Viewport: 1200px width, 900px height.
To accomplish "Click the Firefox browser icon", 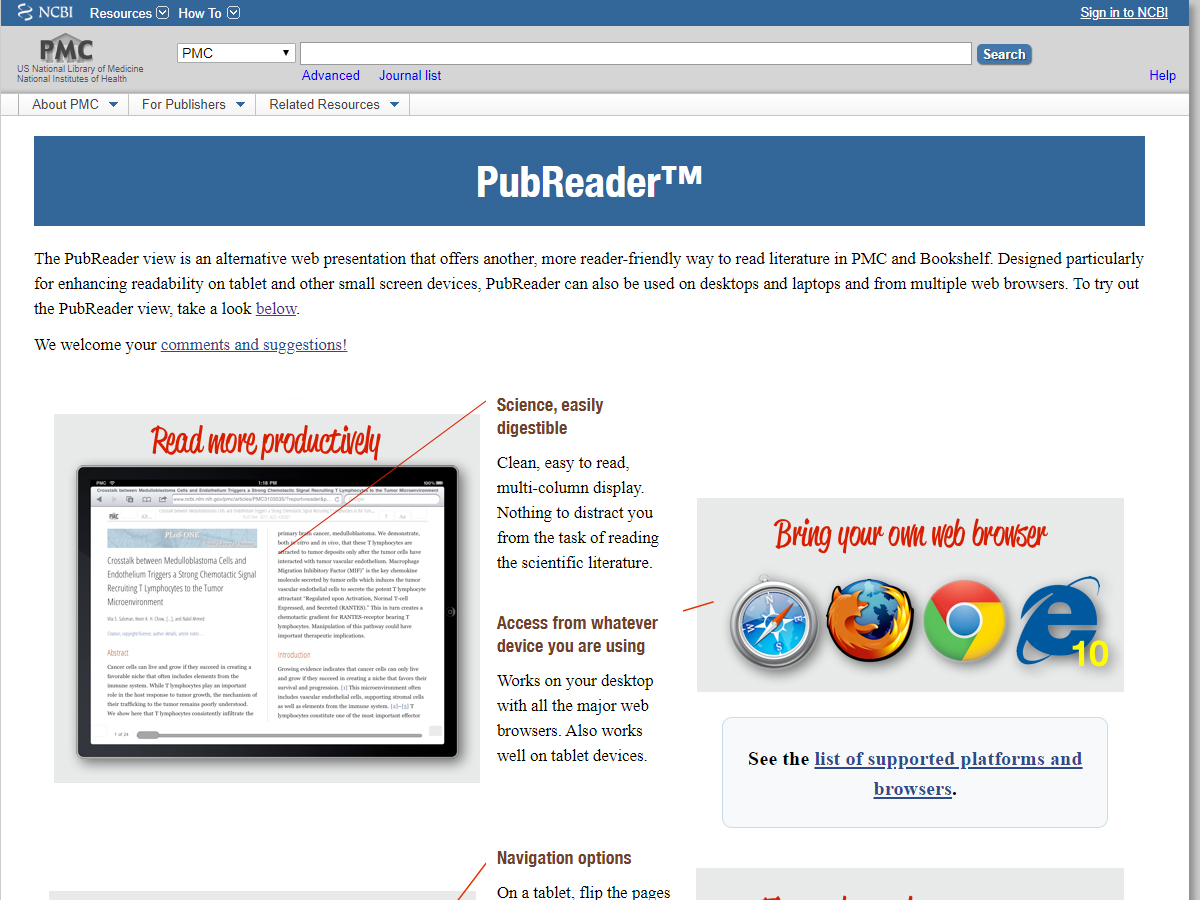I will click(868, 622).
